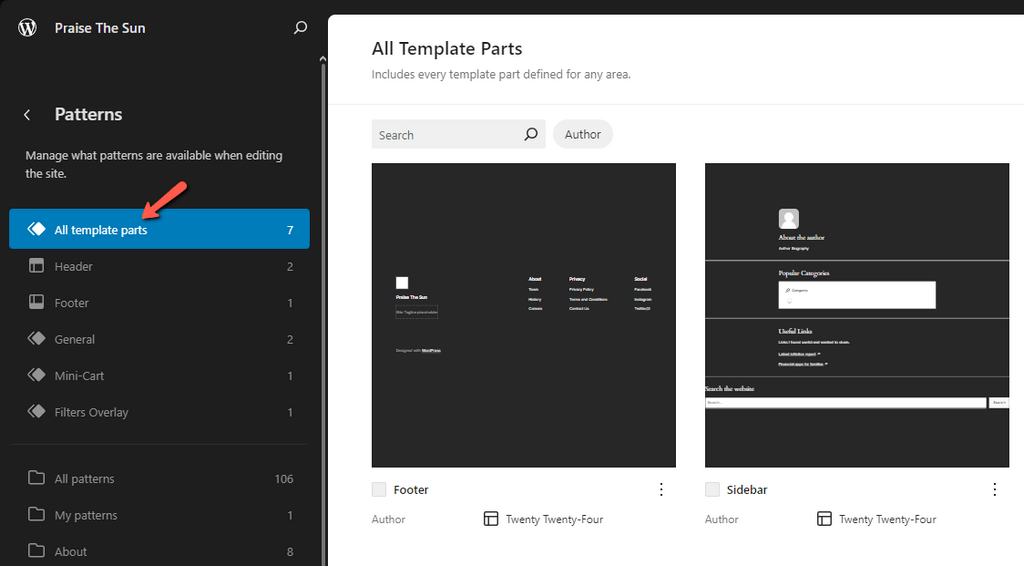The width and height of the screenshot is (1024, 566).
Task: Open Sidebar card three-dot actions menu
Action: coord(994,489)
